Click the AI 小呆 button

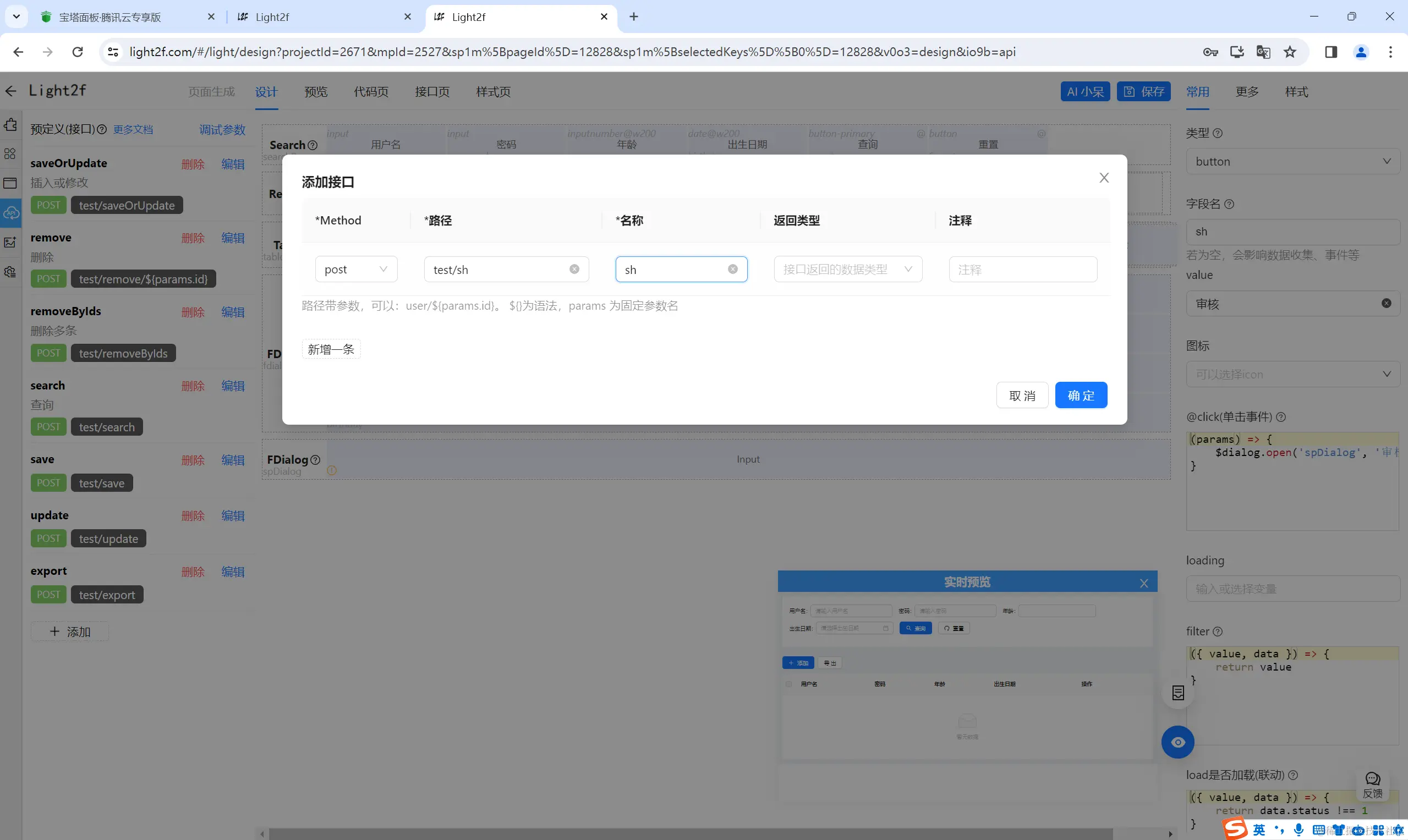pyautogui.click(x=1084, y=92)
